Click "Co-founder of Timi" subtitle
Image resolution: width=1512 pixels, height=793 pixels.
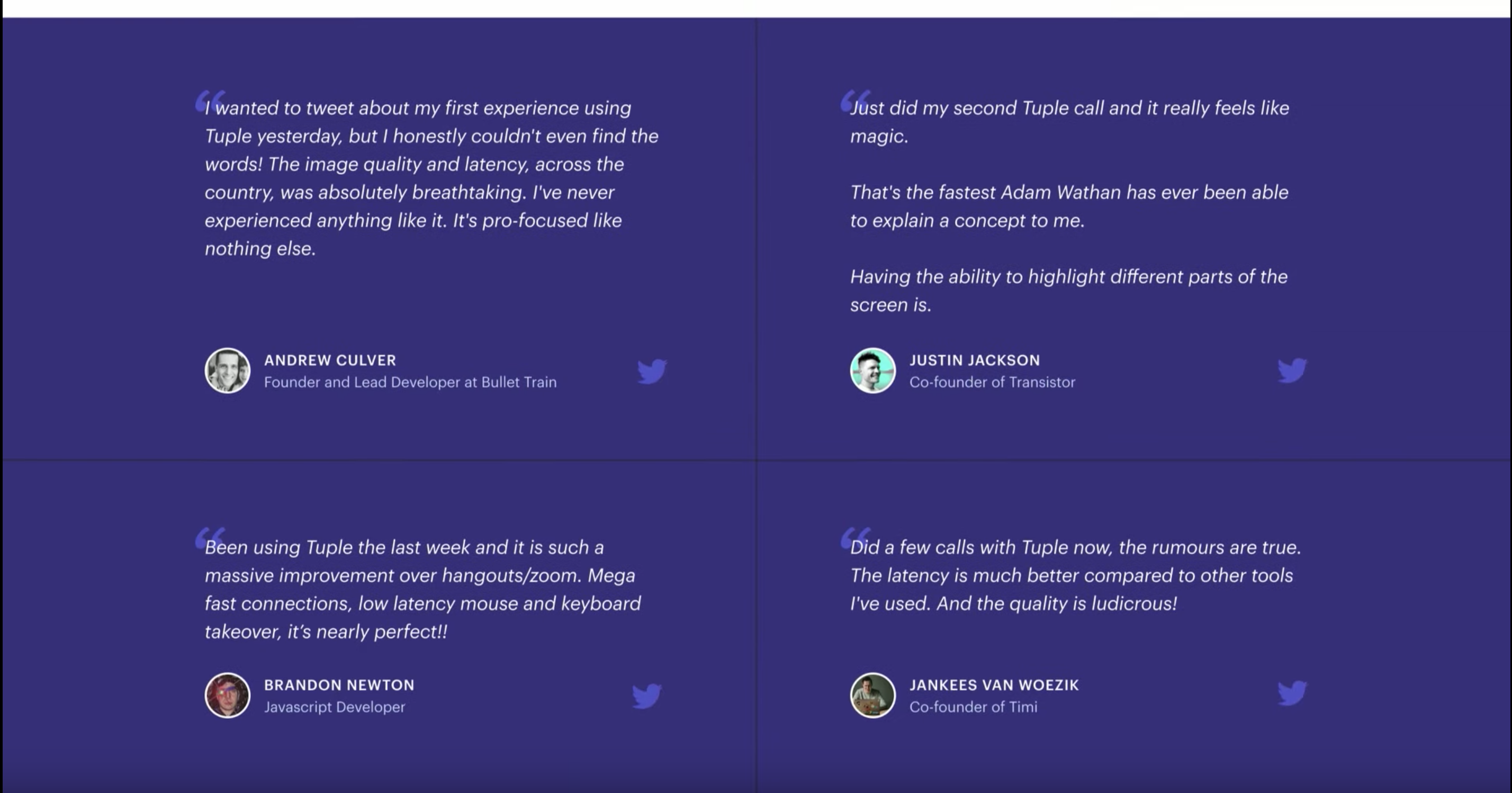973,707
